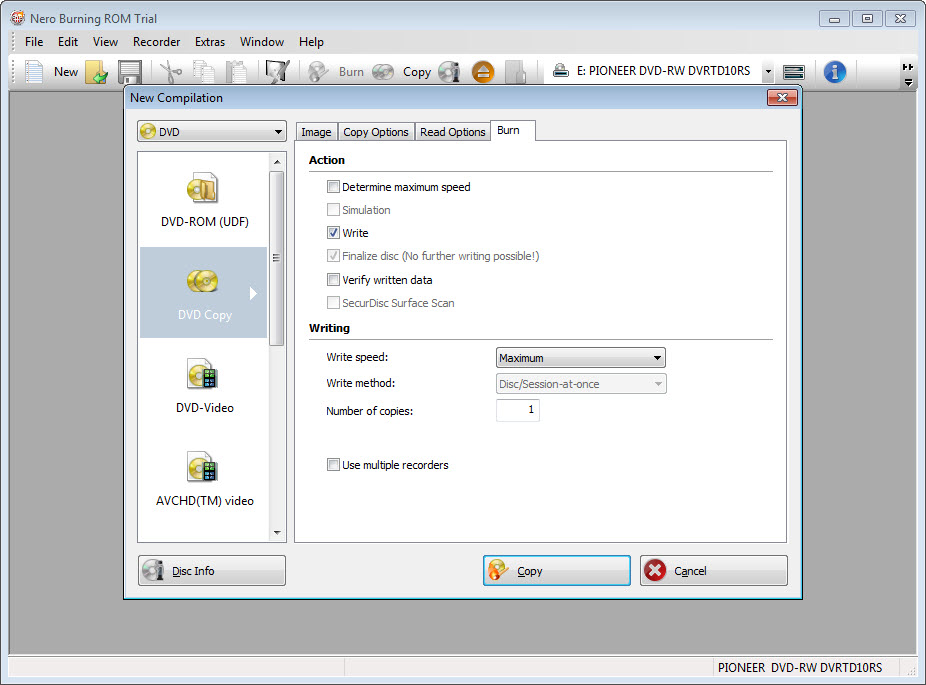Viewport: 926px width, 685px height.
Task: Click the Nero application icon in title bar
Action: 18,18
